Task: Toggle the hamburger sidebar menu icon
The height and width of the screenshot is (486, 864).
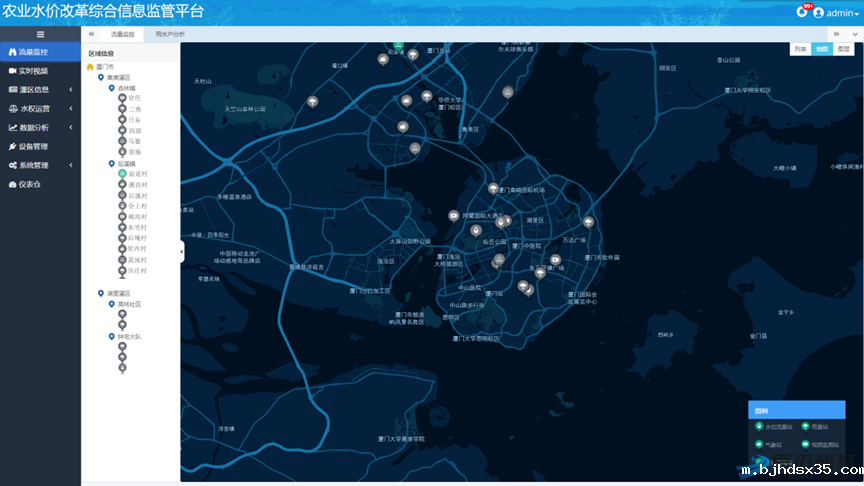Action: tap(40, 34)
